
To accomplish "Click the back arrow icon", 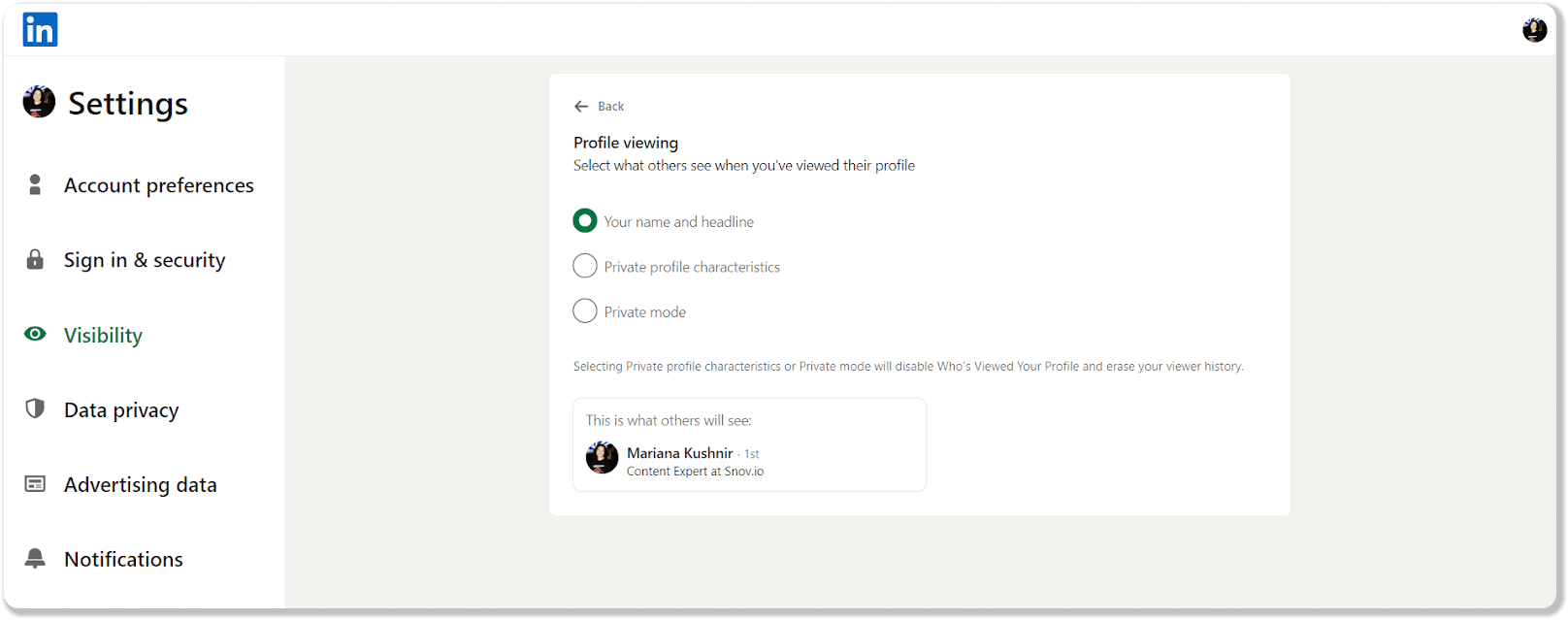I will pyautogui.click(x=581, y=107).
